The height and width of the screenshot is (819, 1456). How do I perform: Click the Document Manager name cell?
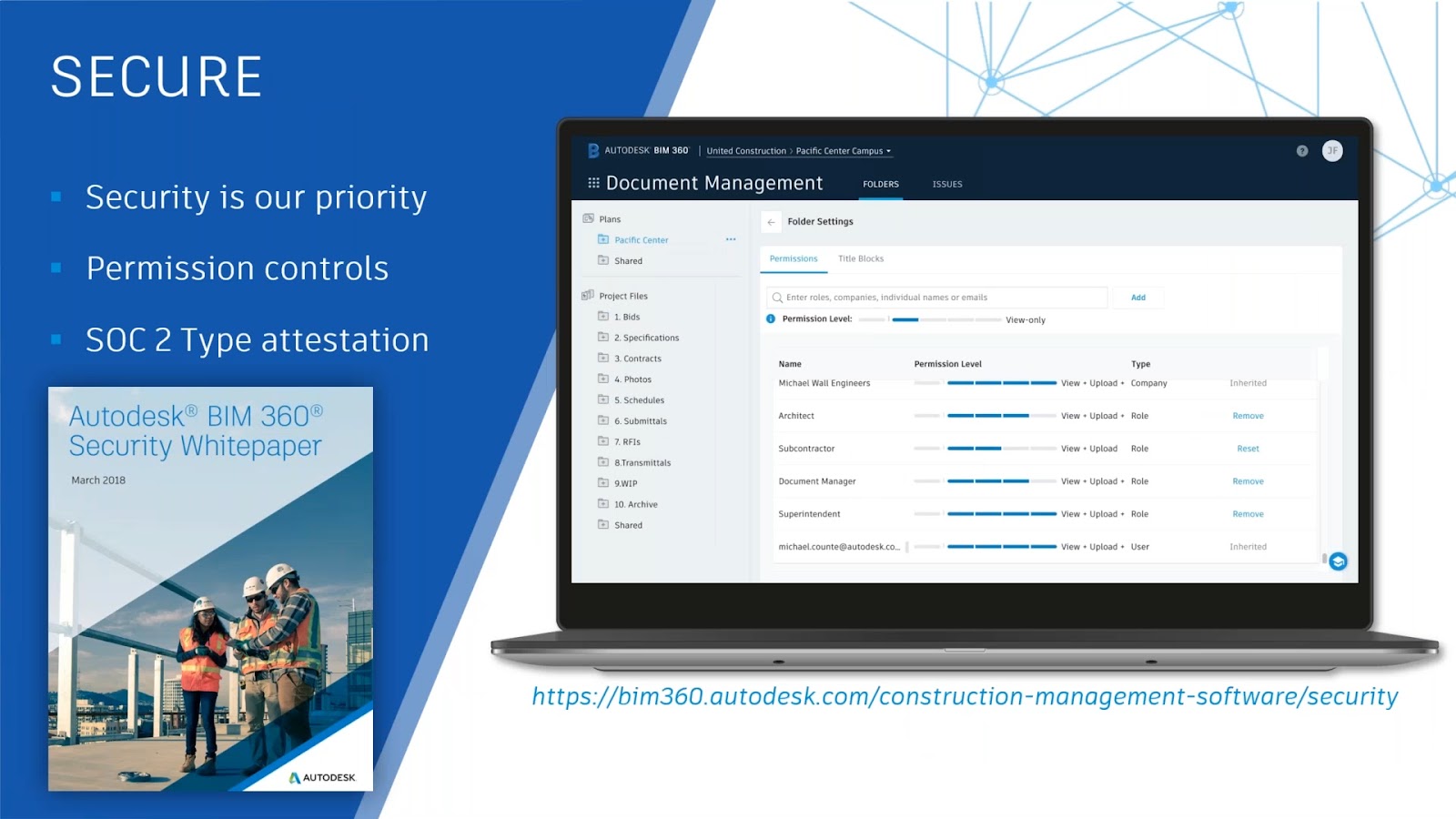point(817,481)
